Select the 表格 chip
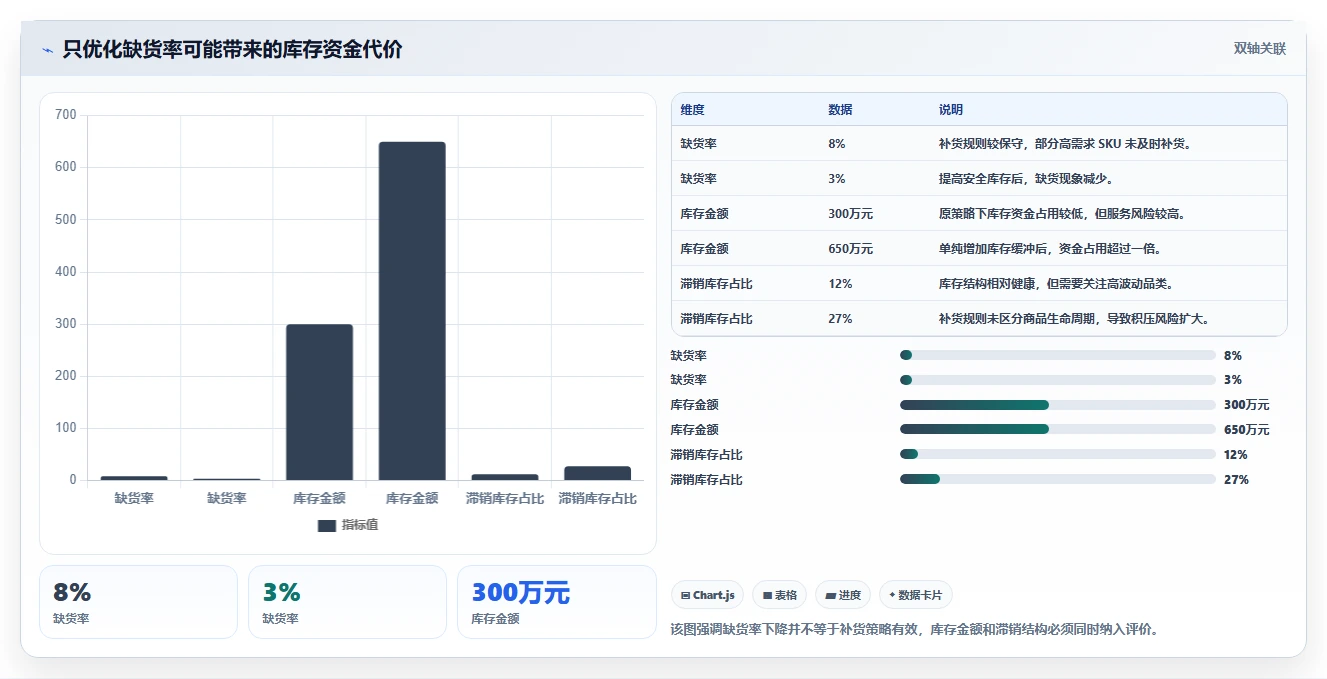This screenshot has width=1327, height=679. 779,595
